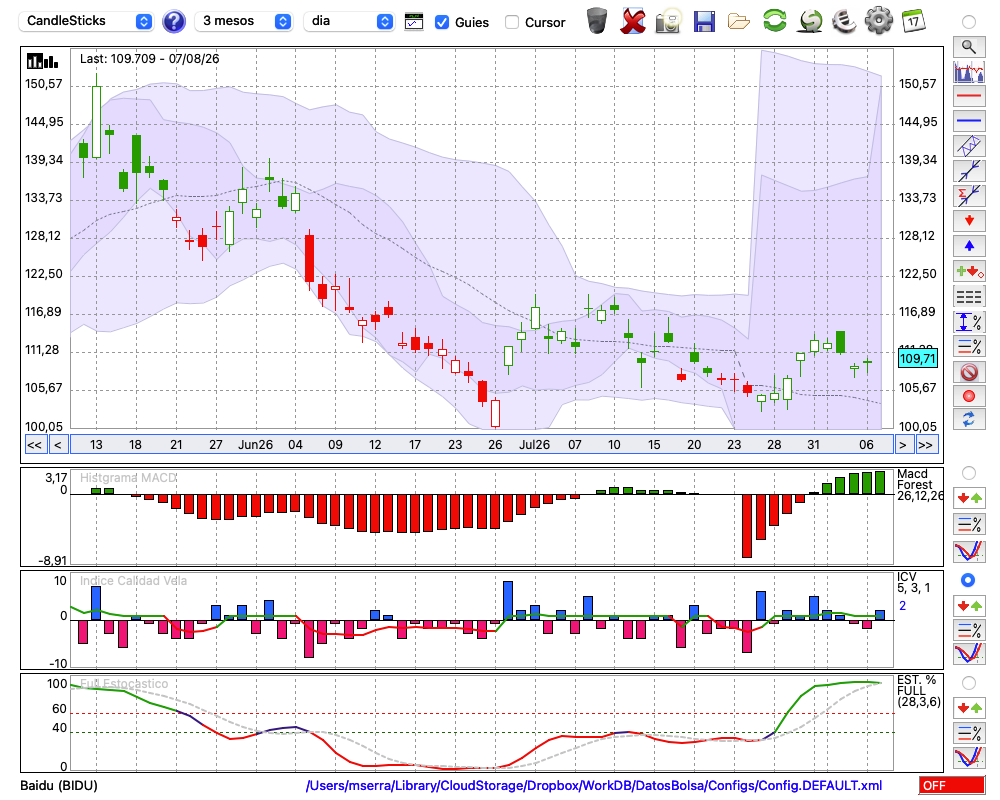The width and height of the screenshot is (1000, 800).
Task: Expand the 3 mesos period dropdown
Action: [244, 21]
